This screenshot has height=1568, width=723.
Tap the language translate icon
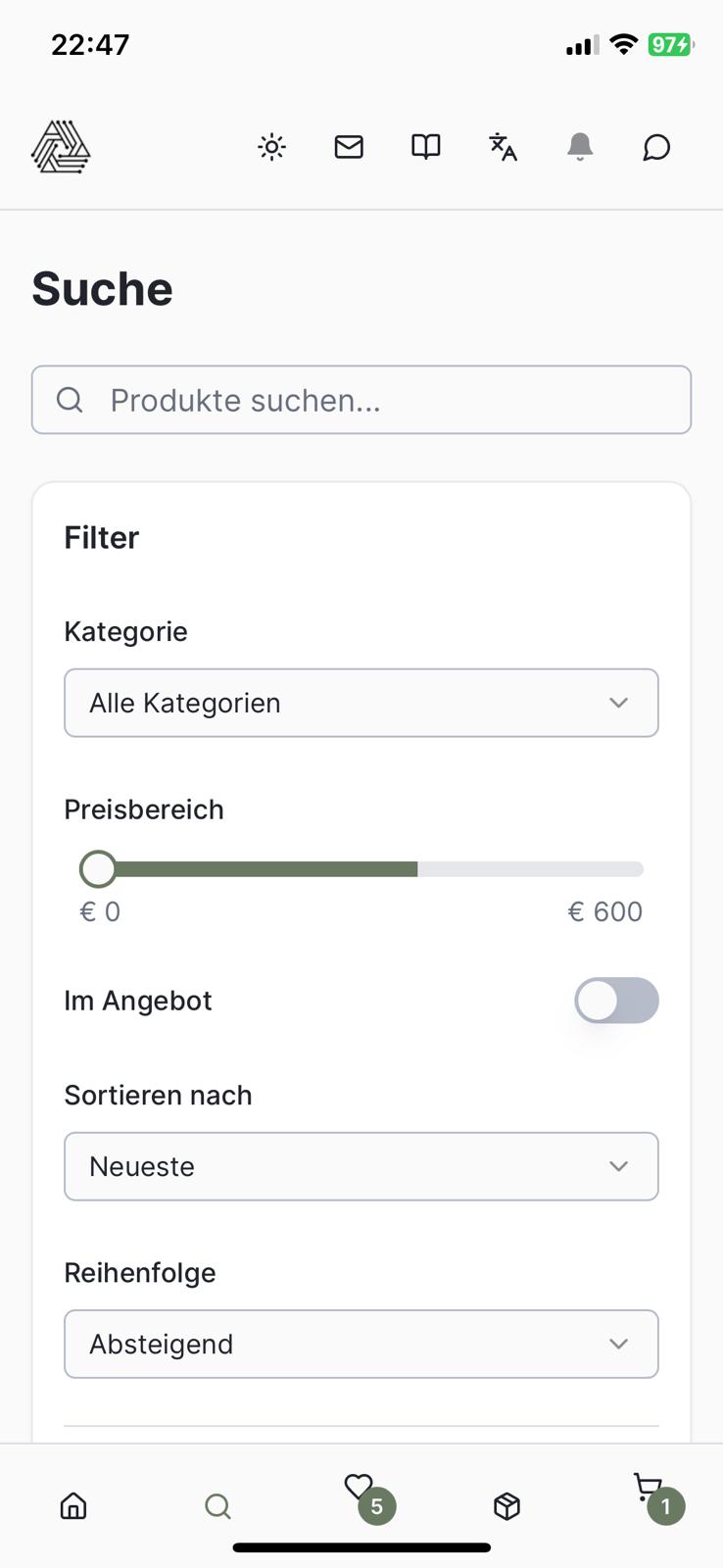(503, 147)
